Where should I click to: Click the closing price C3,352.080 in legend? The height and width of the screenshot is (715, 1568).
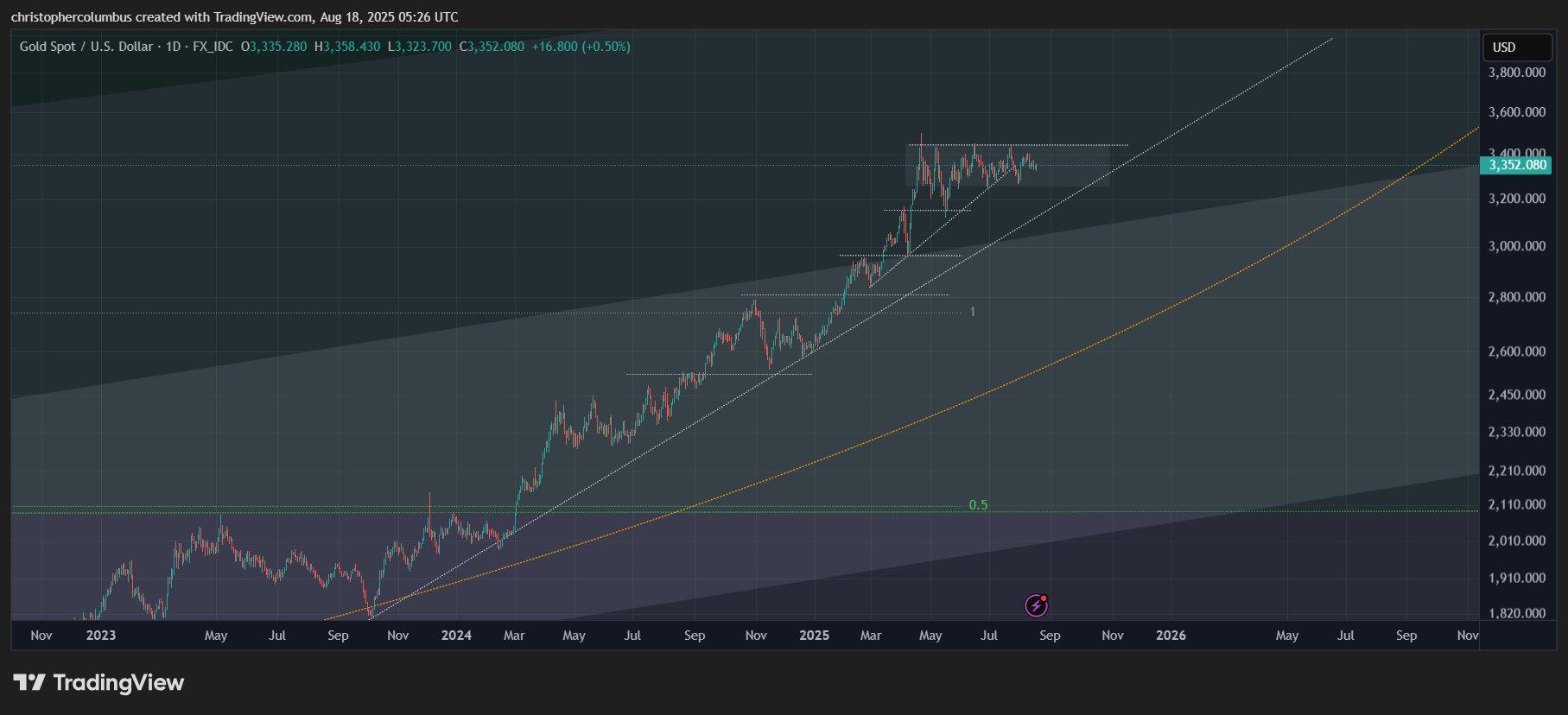(492, 47)
